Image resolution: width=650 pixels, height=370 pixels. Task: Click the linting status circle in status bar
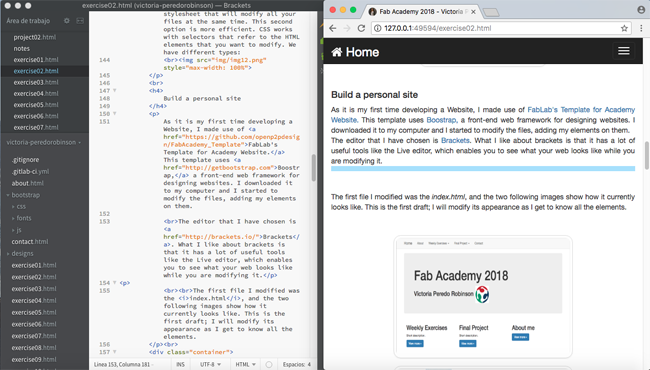coord(269,365)
